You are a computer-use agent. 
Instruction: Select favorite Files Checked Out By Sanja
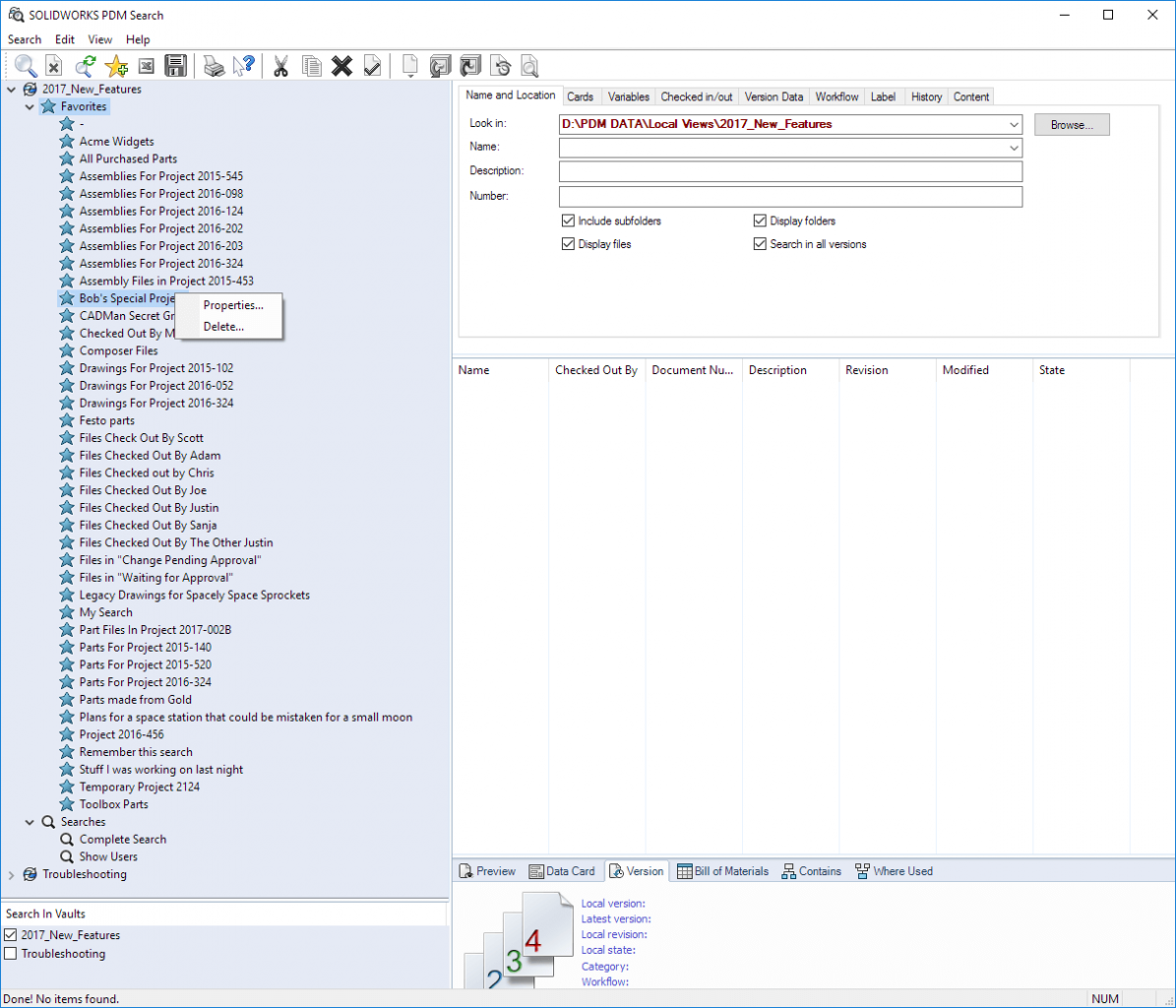[148, 526]
